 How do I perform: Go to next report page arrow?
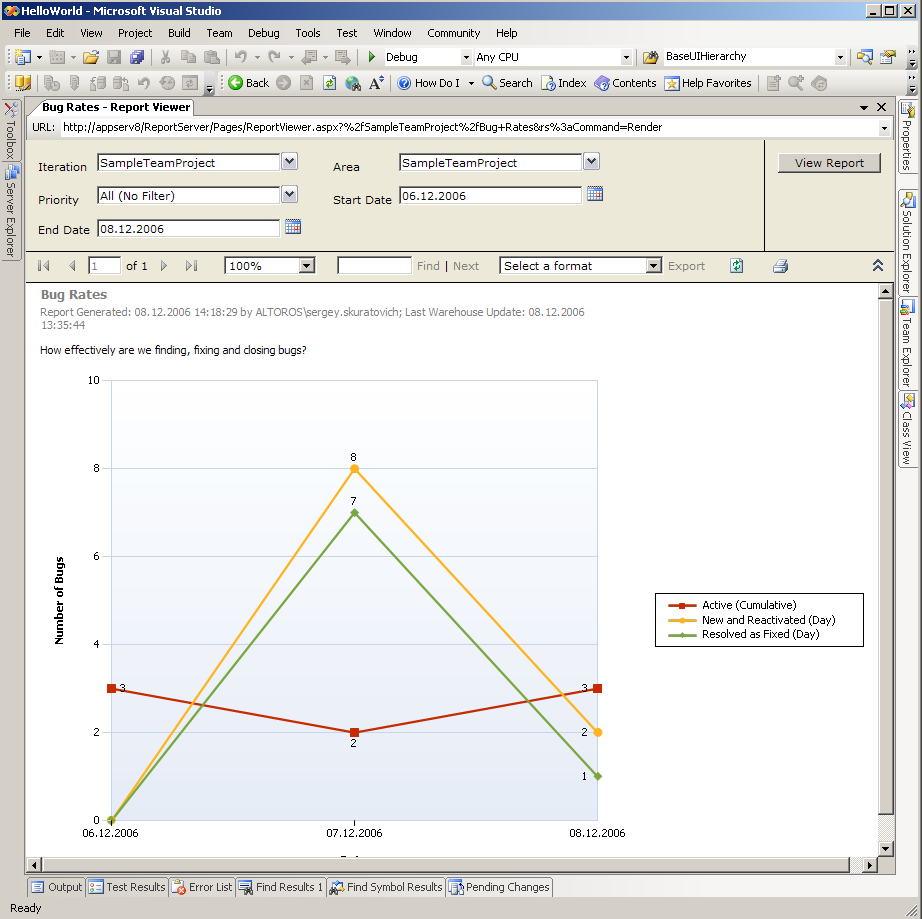coord(163,266)
